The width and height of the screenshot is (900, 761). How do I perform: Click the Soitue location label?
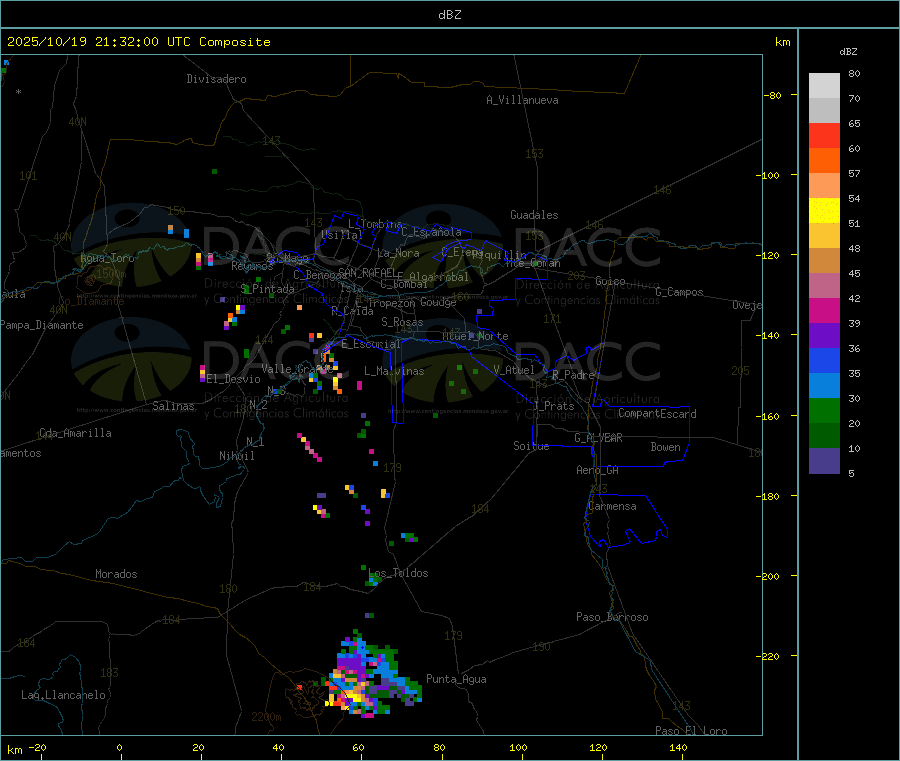point(531,446)
